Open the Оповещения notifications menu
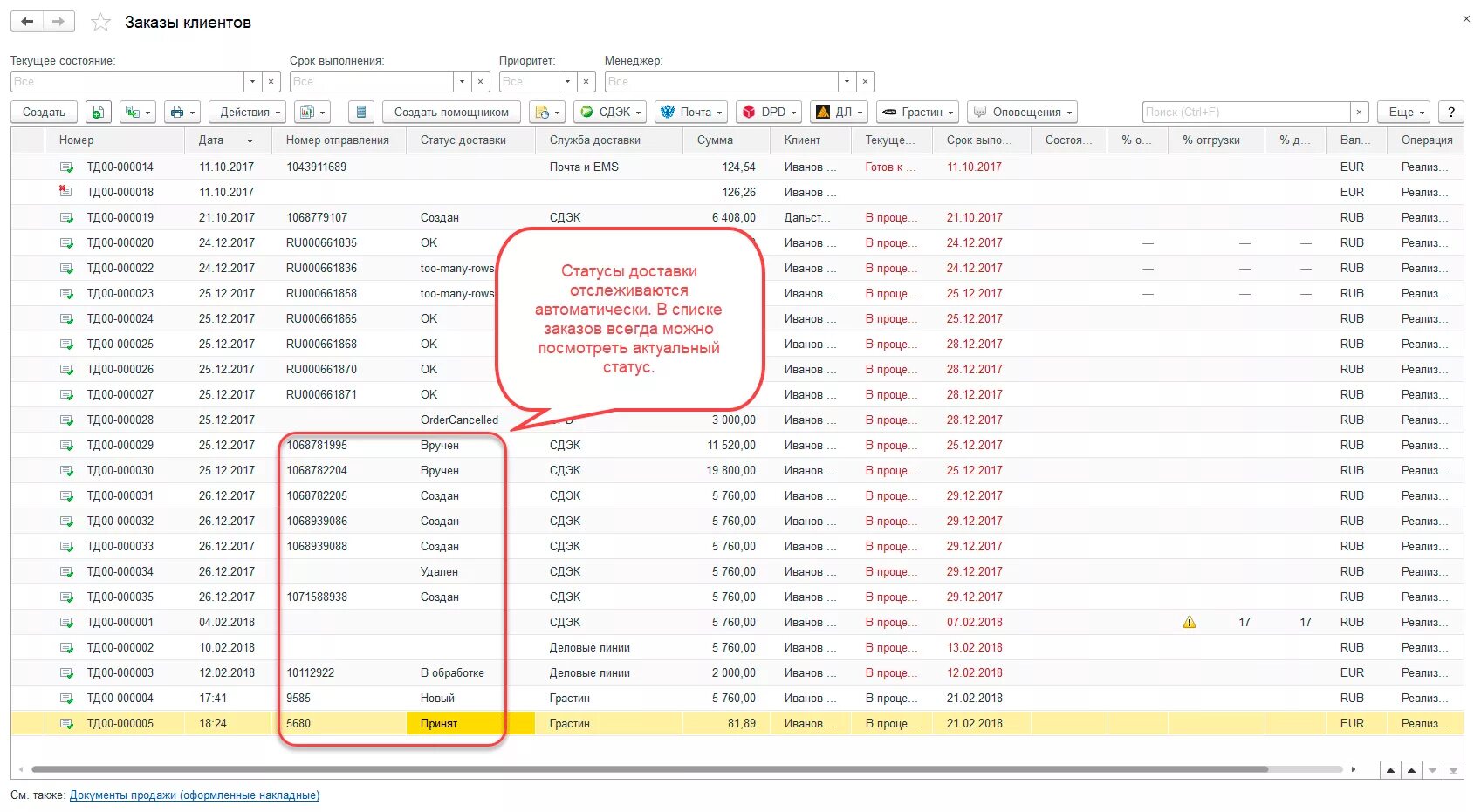 coord(1022,112)
